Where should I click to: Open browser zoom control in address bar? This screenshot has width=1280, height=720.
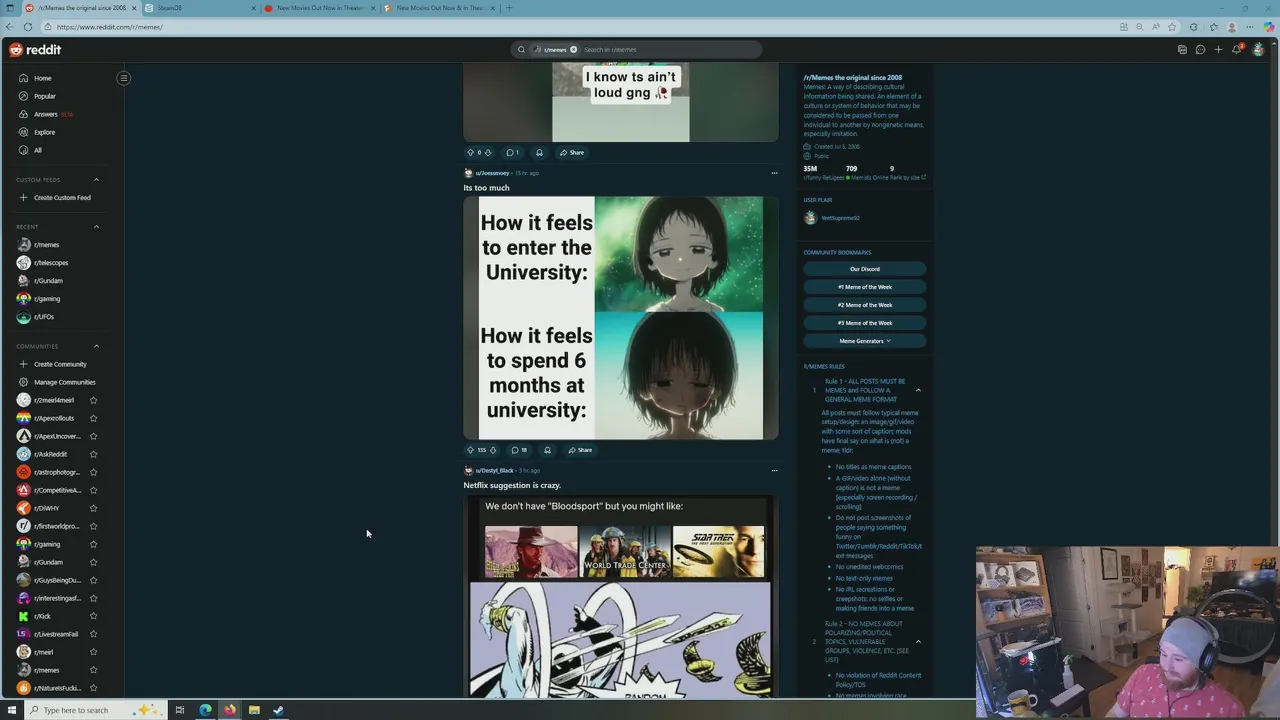(1140, 27)
